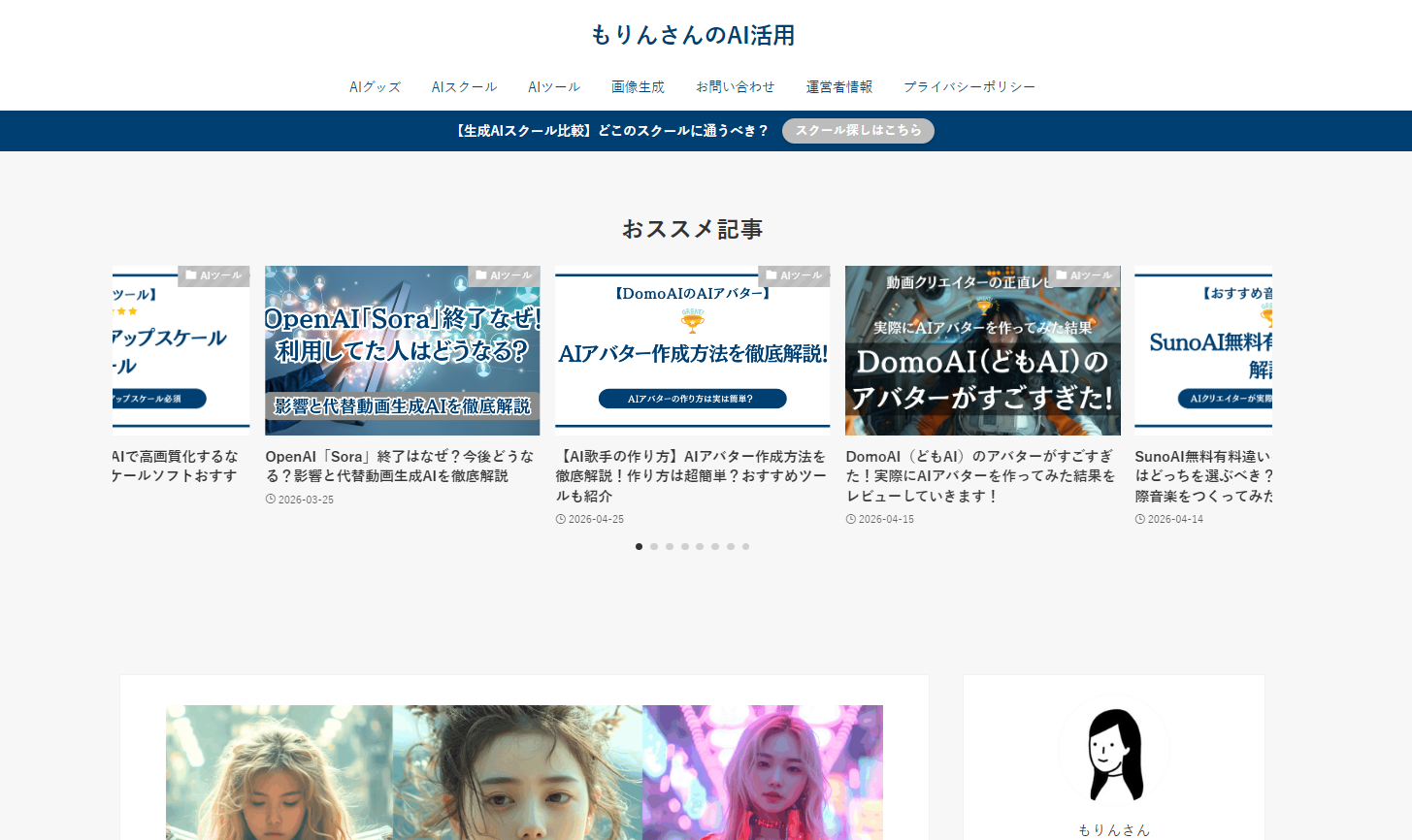Click the もりんさん profile name

pos(1114,830)
